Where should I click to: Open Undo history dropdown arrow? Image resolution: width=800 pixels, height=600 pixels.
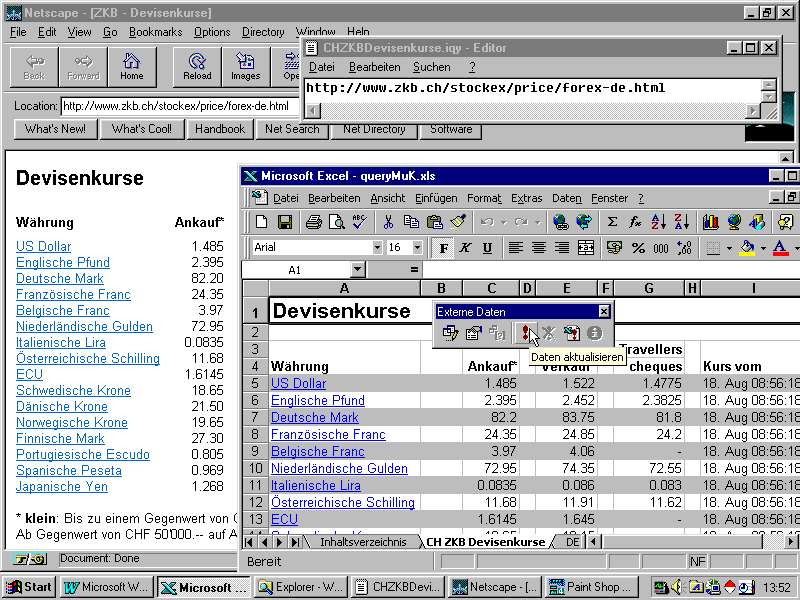pos(503,222)
